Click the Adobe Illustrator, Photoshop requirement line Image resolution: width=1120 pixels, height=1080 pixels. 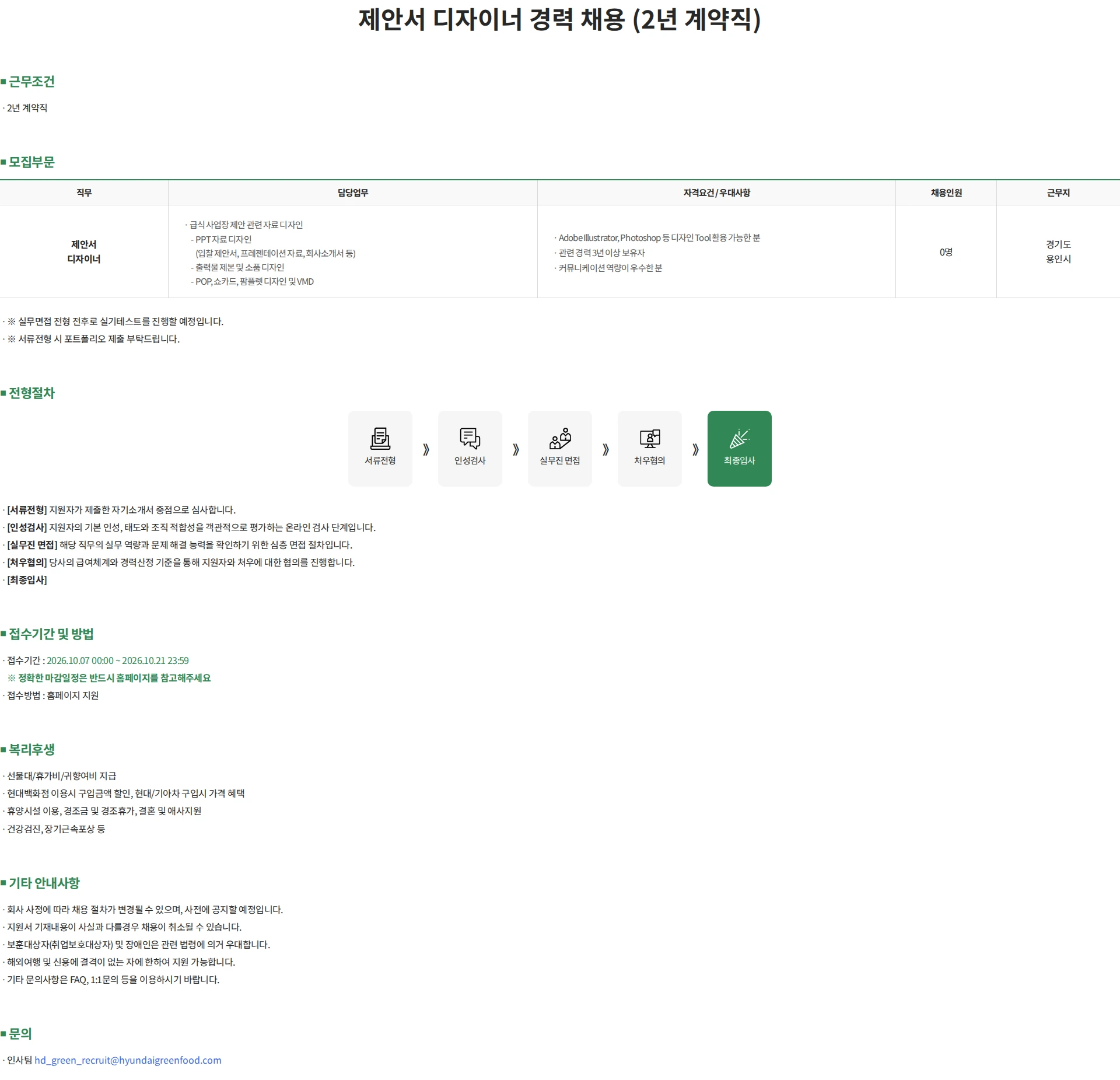pyautogui.click(x=657, y=237)
